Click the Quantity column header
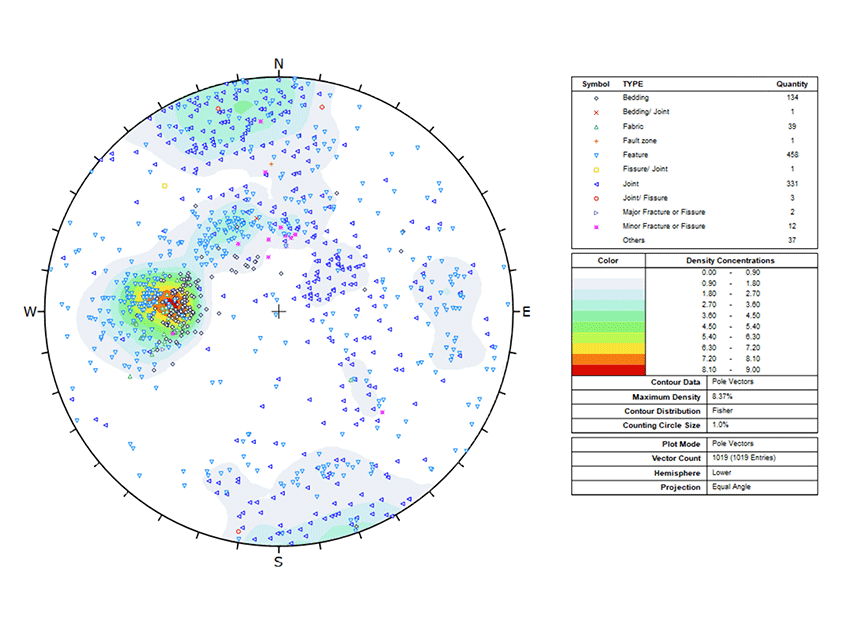Screen dimensions: 848x630 tap(792, 84)
